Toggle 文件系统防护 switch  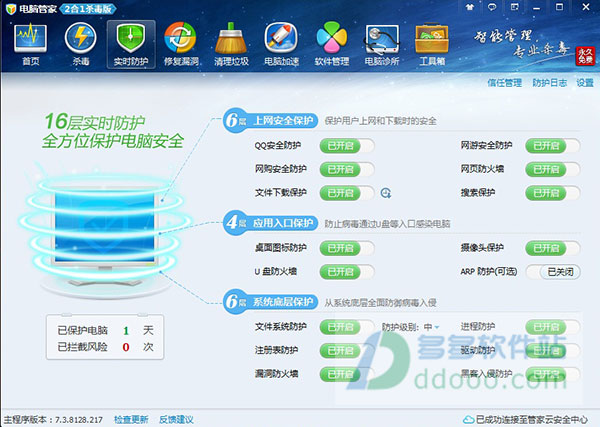[347, 327]
